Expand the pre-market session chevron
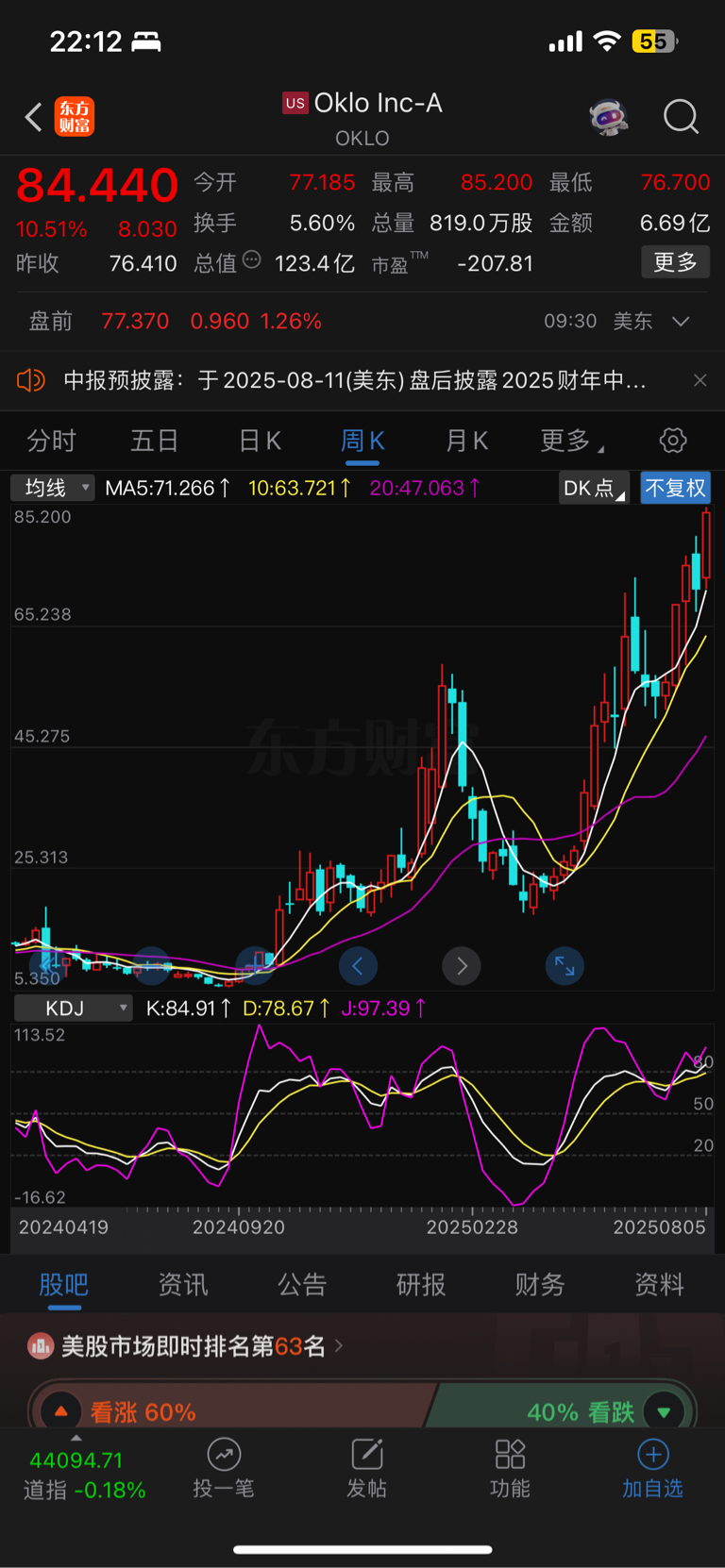 (x=681, y=322)
